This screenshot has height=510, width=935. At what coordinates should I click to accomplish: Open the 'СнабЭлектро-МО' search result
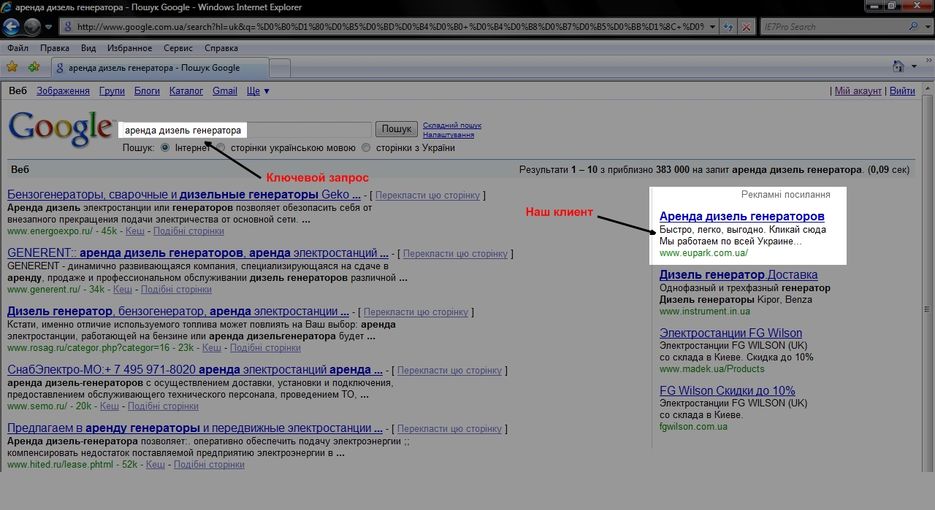[x=195, y=370]
